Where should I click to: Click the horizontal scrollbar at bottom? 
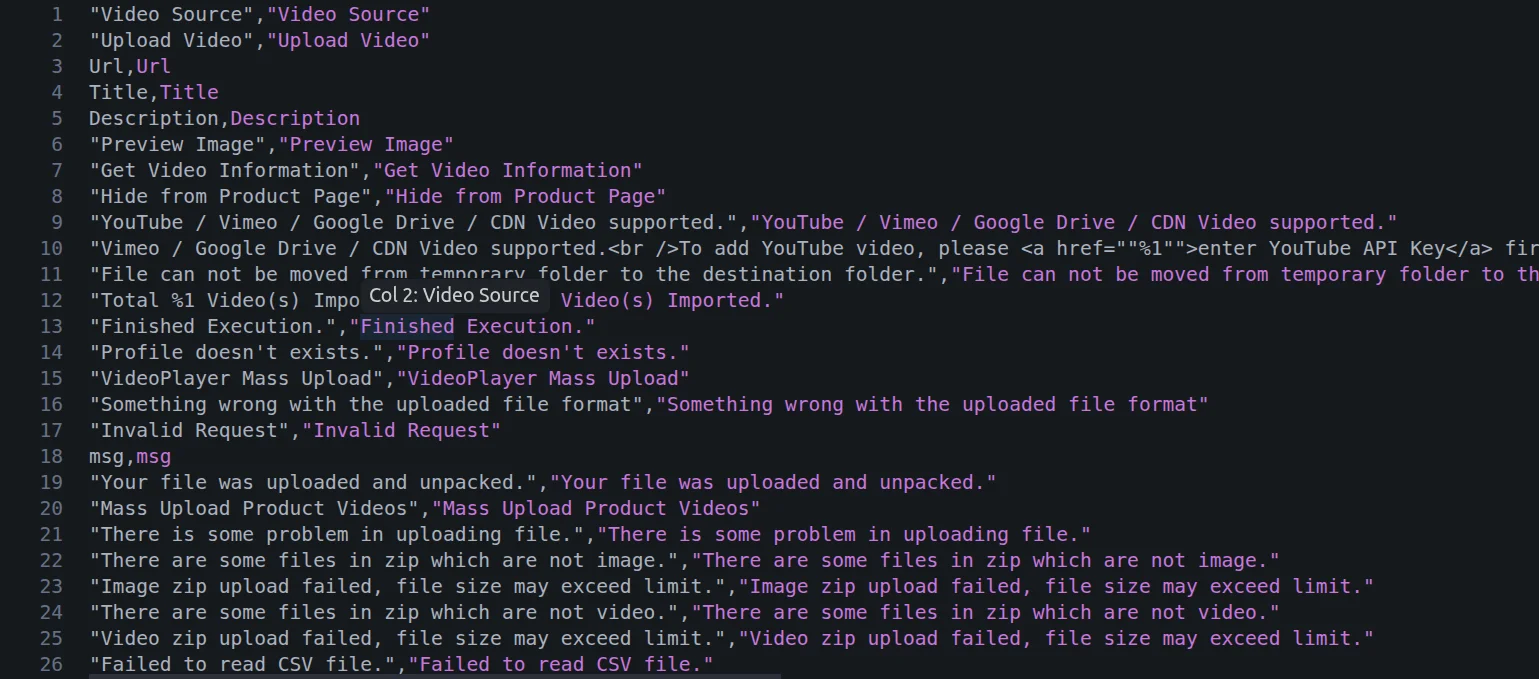click(x=435, y=676)
